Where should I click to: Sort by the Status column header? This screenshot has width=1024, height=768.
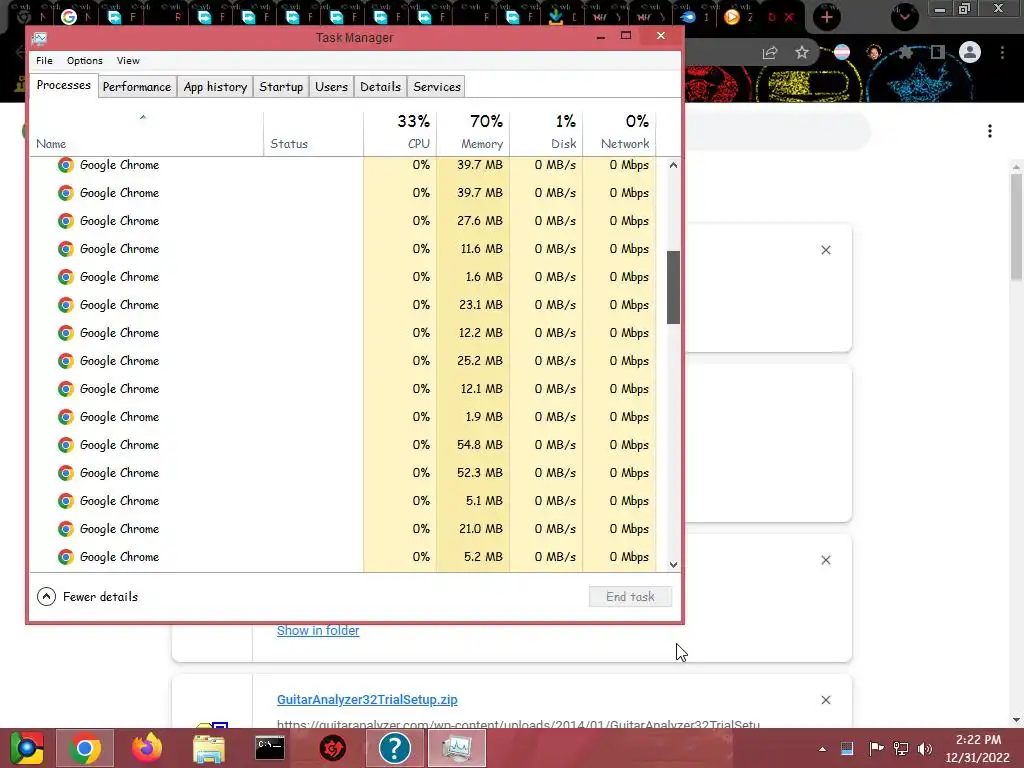click(x=313, y=133)
